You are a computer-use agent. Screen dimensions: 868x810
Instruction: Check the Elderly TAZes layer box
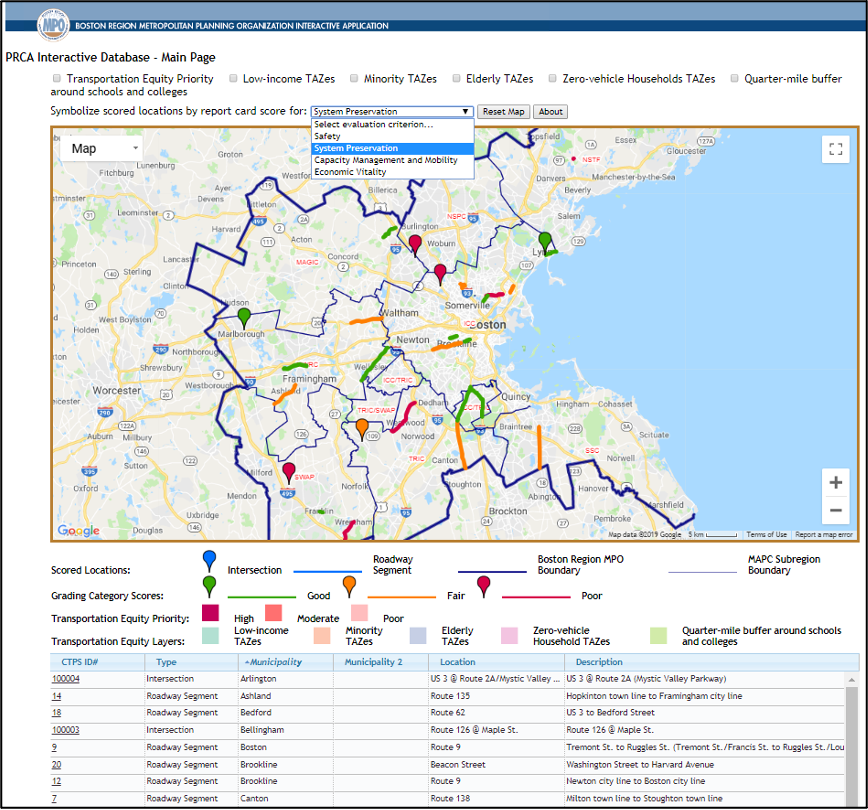pyautogui.click(x=456, y=78)
